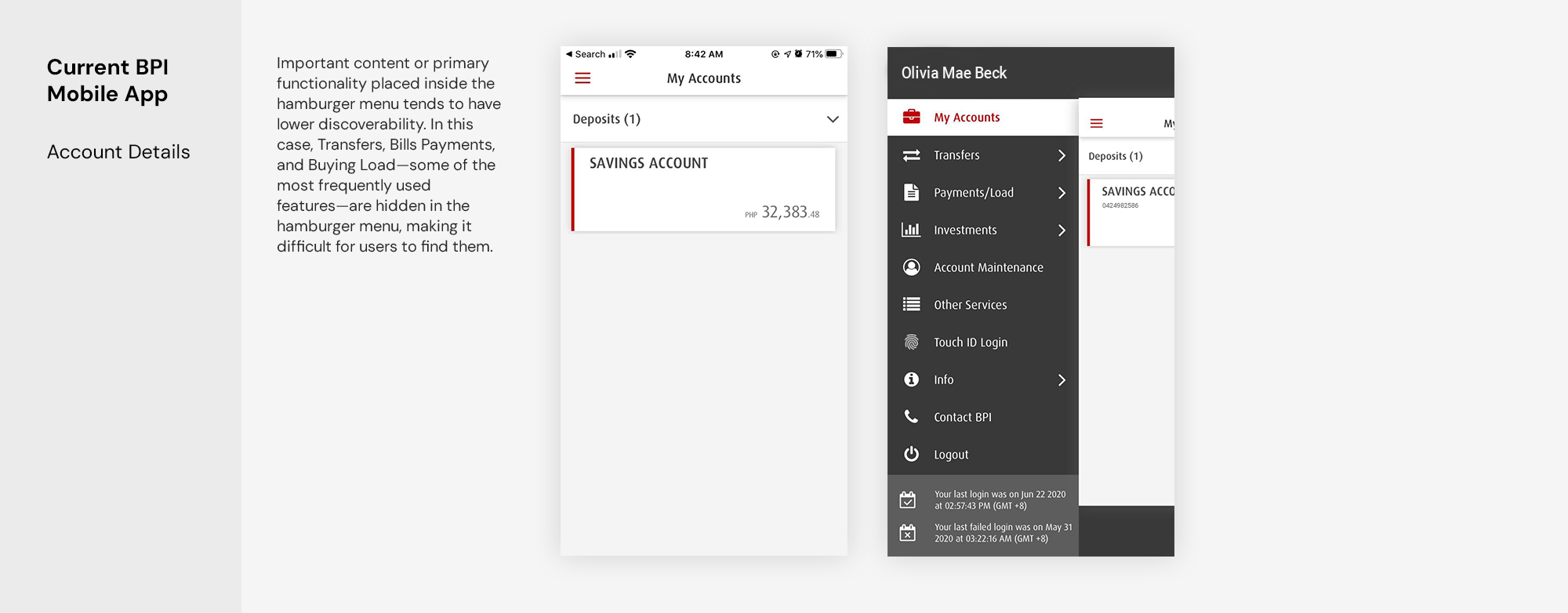Click the My Accounts title in header
Image resolution: width=1568 pixels, height=613 pixels.
pos(704,78)
